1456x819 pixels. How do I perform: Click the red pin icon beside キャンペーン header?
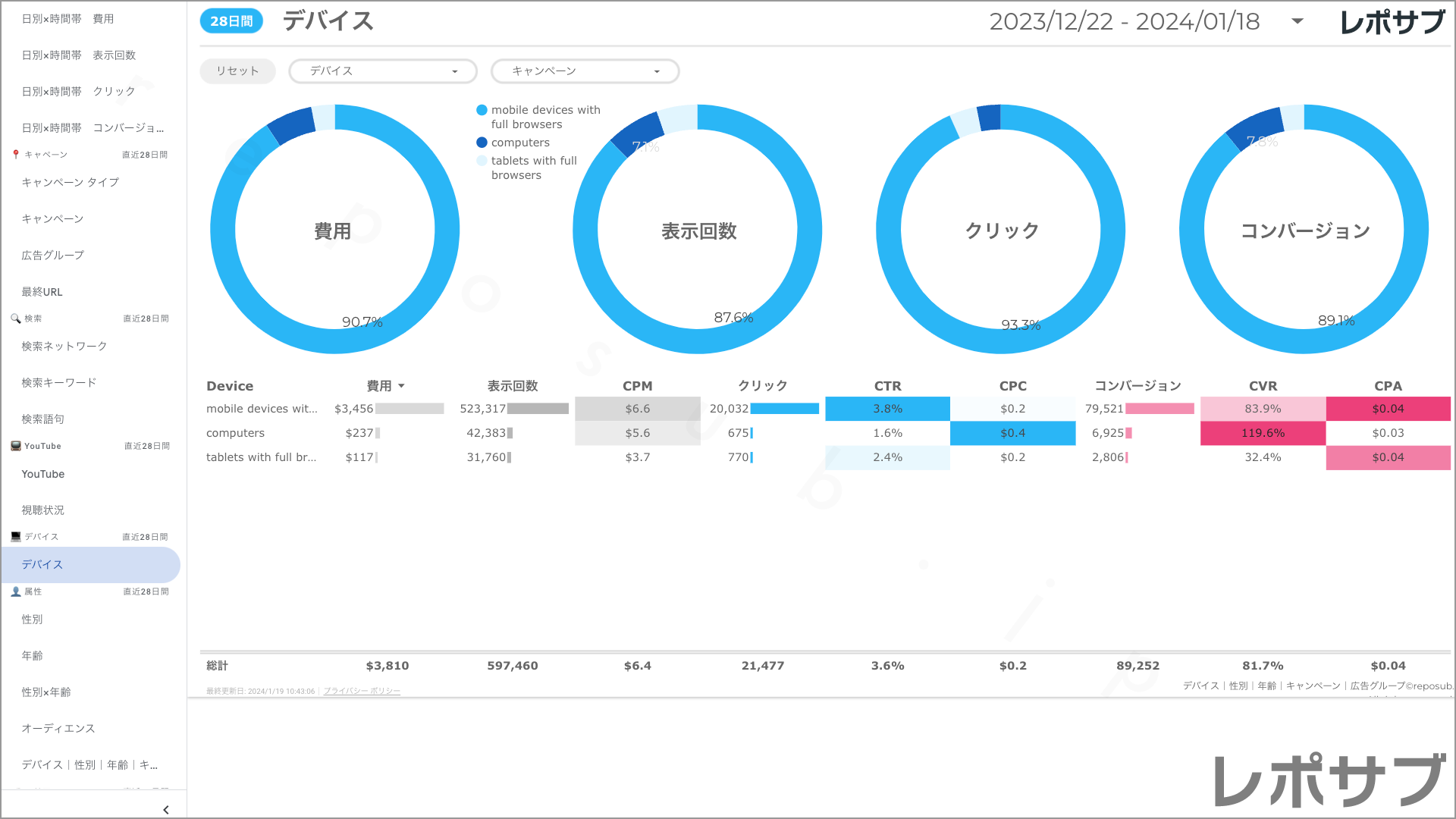[16, 155]
